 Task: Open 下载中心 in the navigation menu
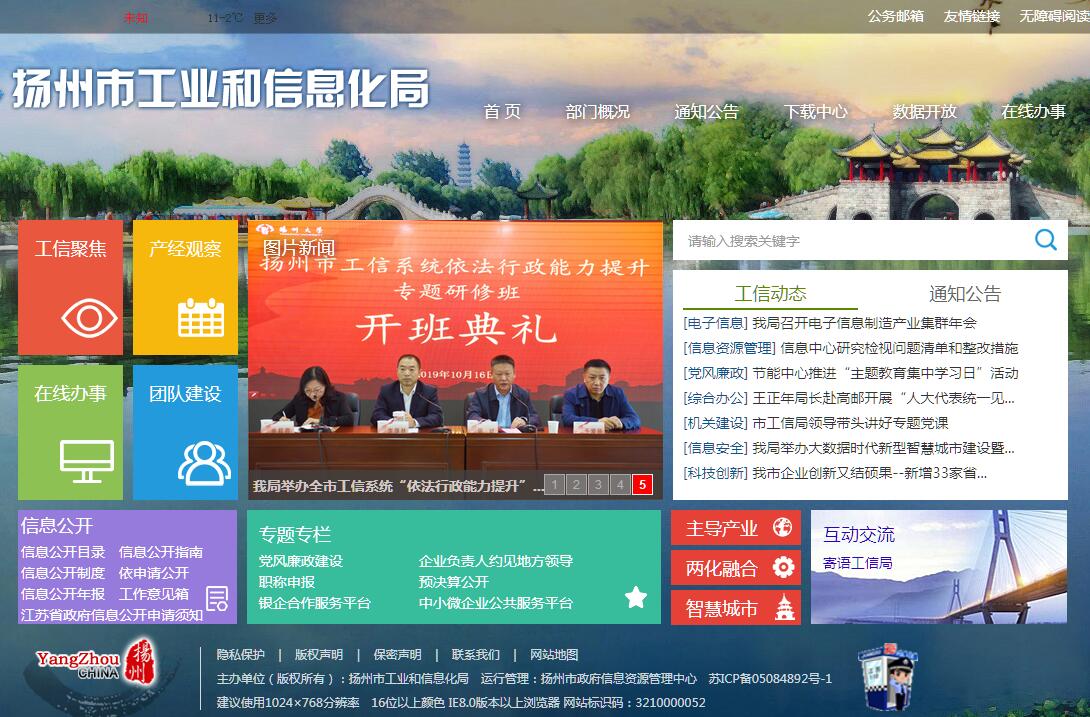pyautogui.click(x=815, y=112)
